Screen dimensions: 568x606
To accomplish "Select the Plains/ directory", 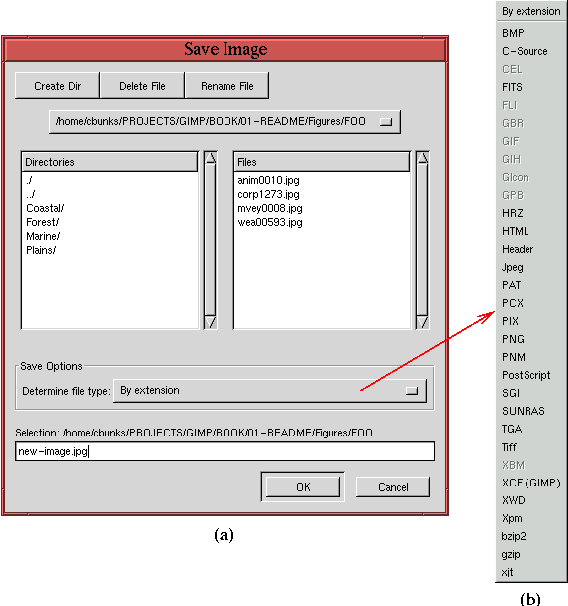I will [41, 250].
